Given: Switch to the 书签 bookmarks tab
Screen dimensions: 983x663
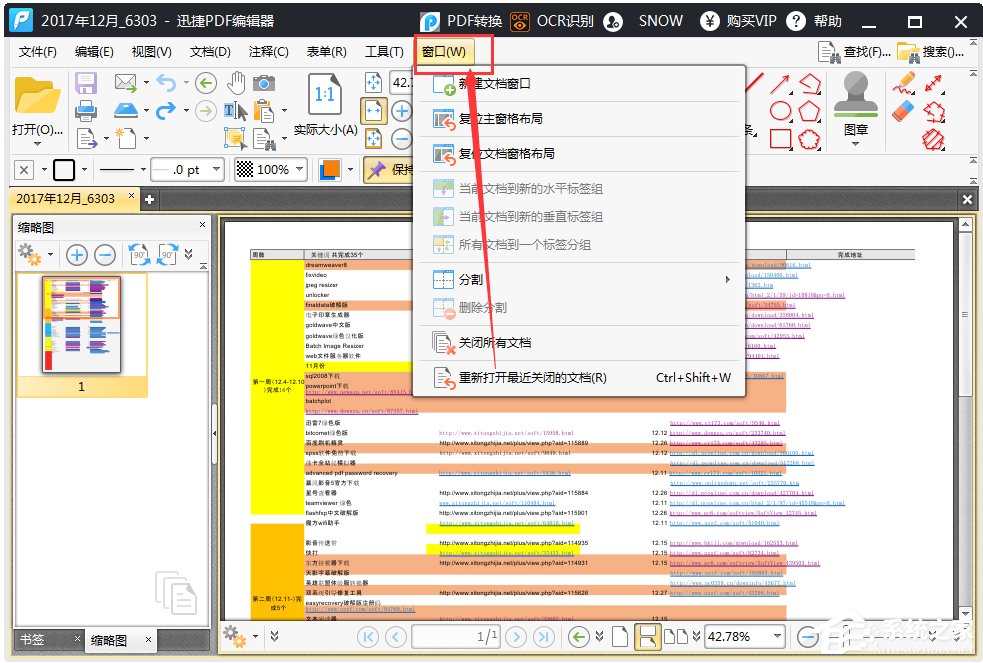Looking at the screenshot, I should pos(32,639).
